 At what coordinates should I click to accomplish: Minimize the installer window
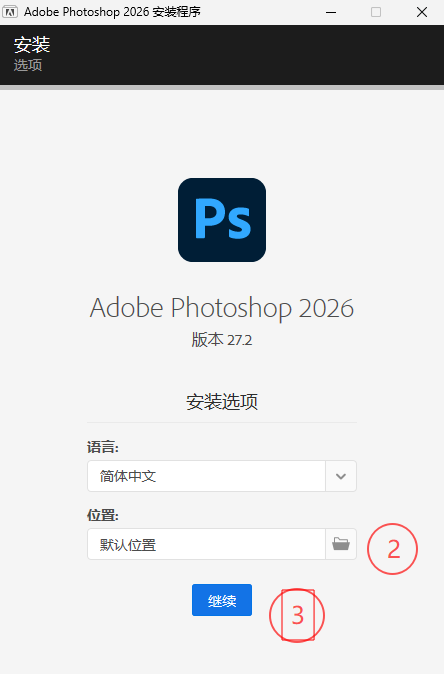pos(331,12)
